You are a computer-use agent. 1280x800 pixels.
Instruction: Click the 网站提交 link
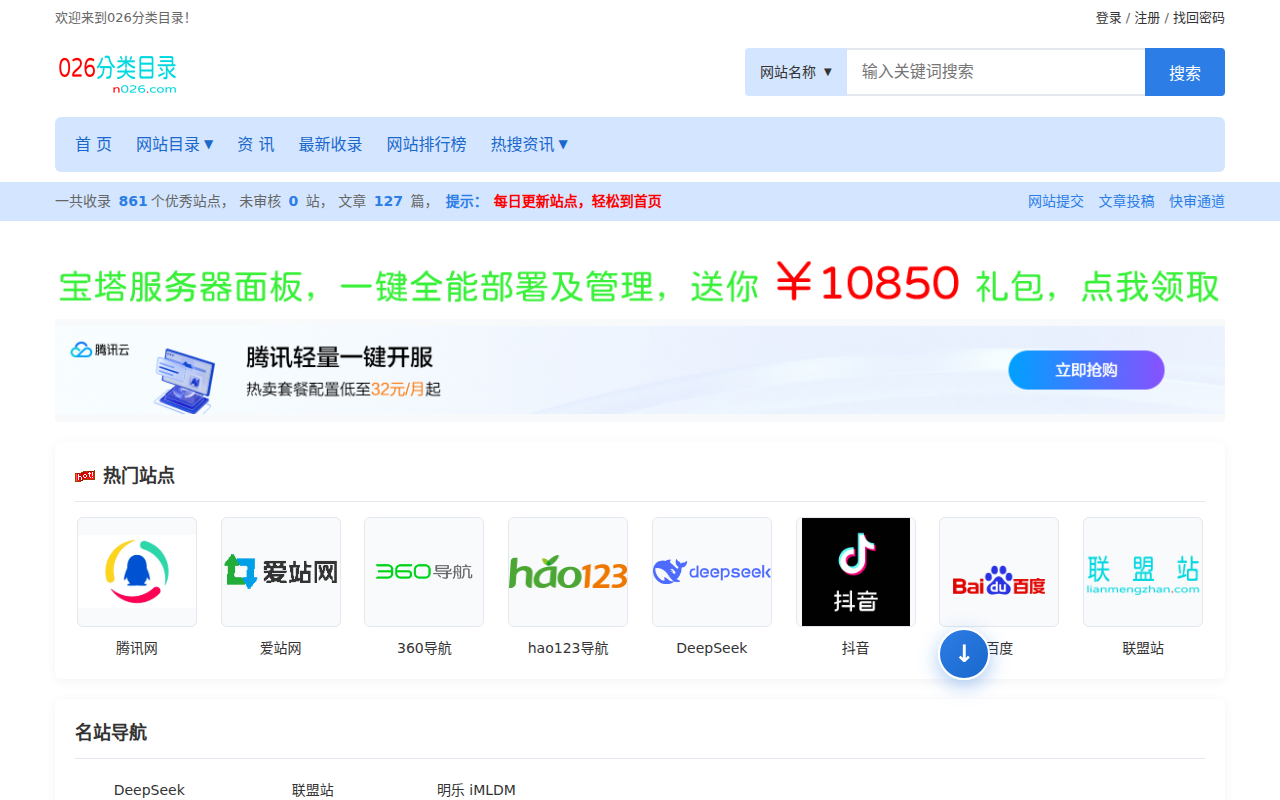[x=1056, y=201]
